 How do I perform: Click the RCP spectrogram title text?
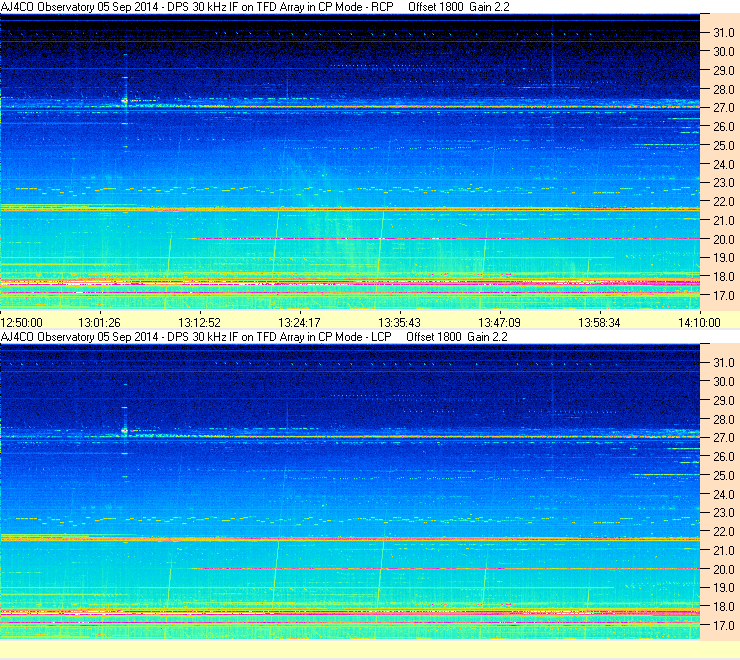point(255,7)
